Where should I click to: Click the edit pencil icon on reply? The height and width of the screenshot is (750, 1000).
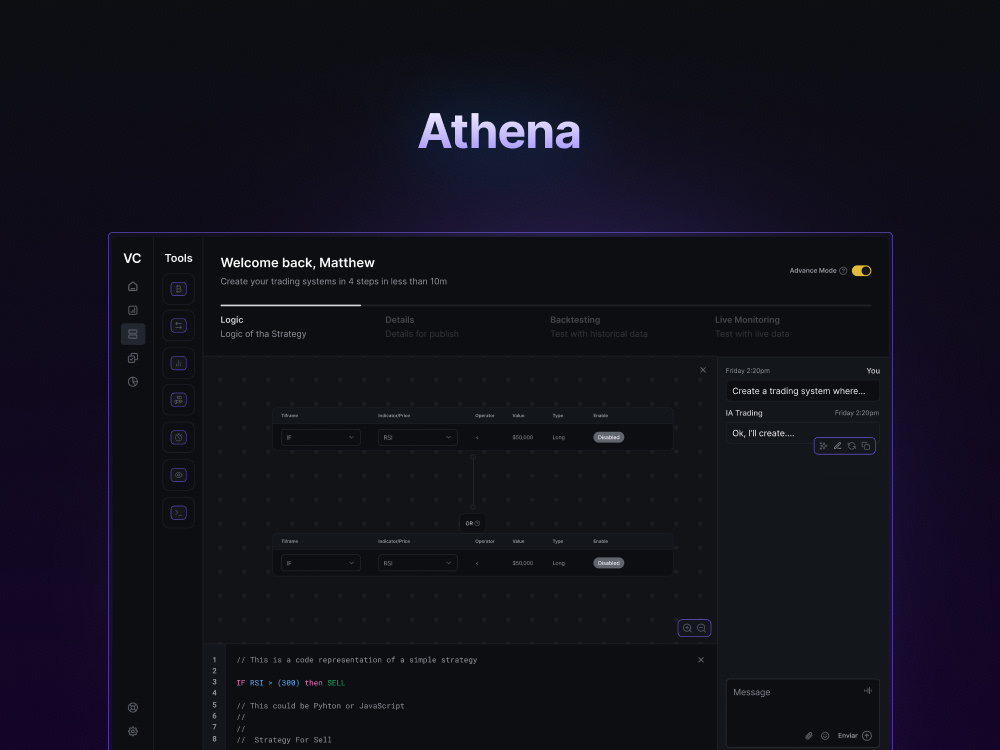[x=837, y=446]
